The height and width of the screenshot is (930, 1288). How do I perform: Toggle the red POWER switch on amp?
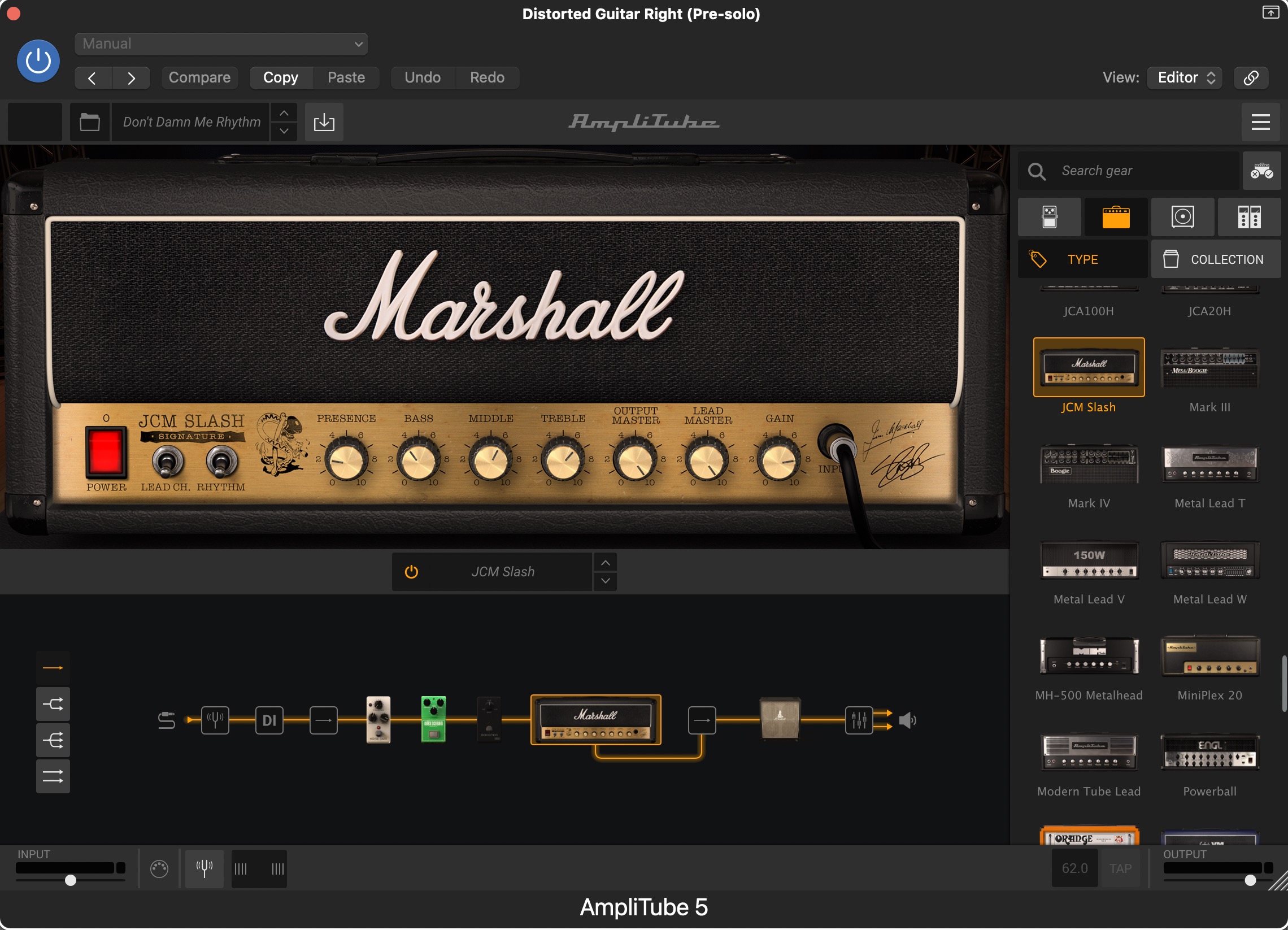tap(105, 451)
